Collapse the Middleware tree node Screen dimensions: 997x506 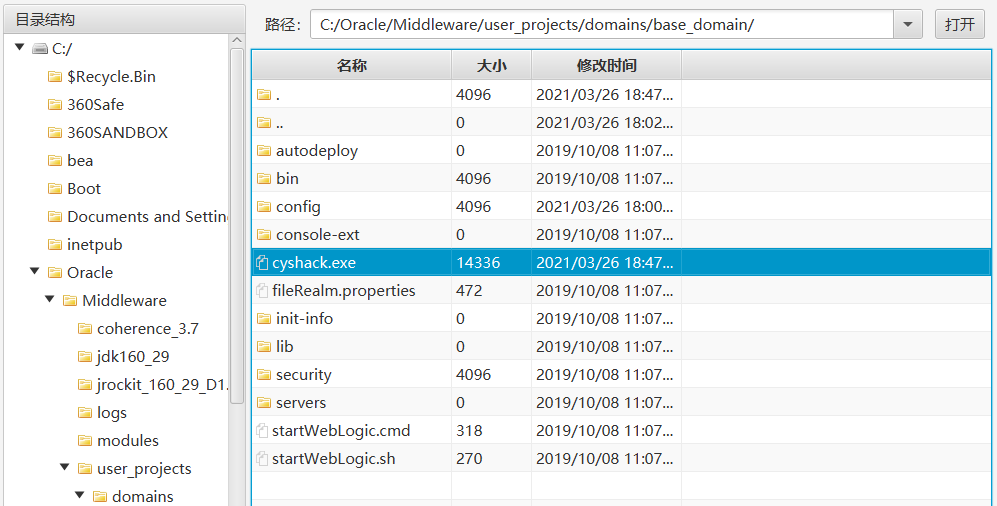coord(49,299)
